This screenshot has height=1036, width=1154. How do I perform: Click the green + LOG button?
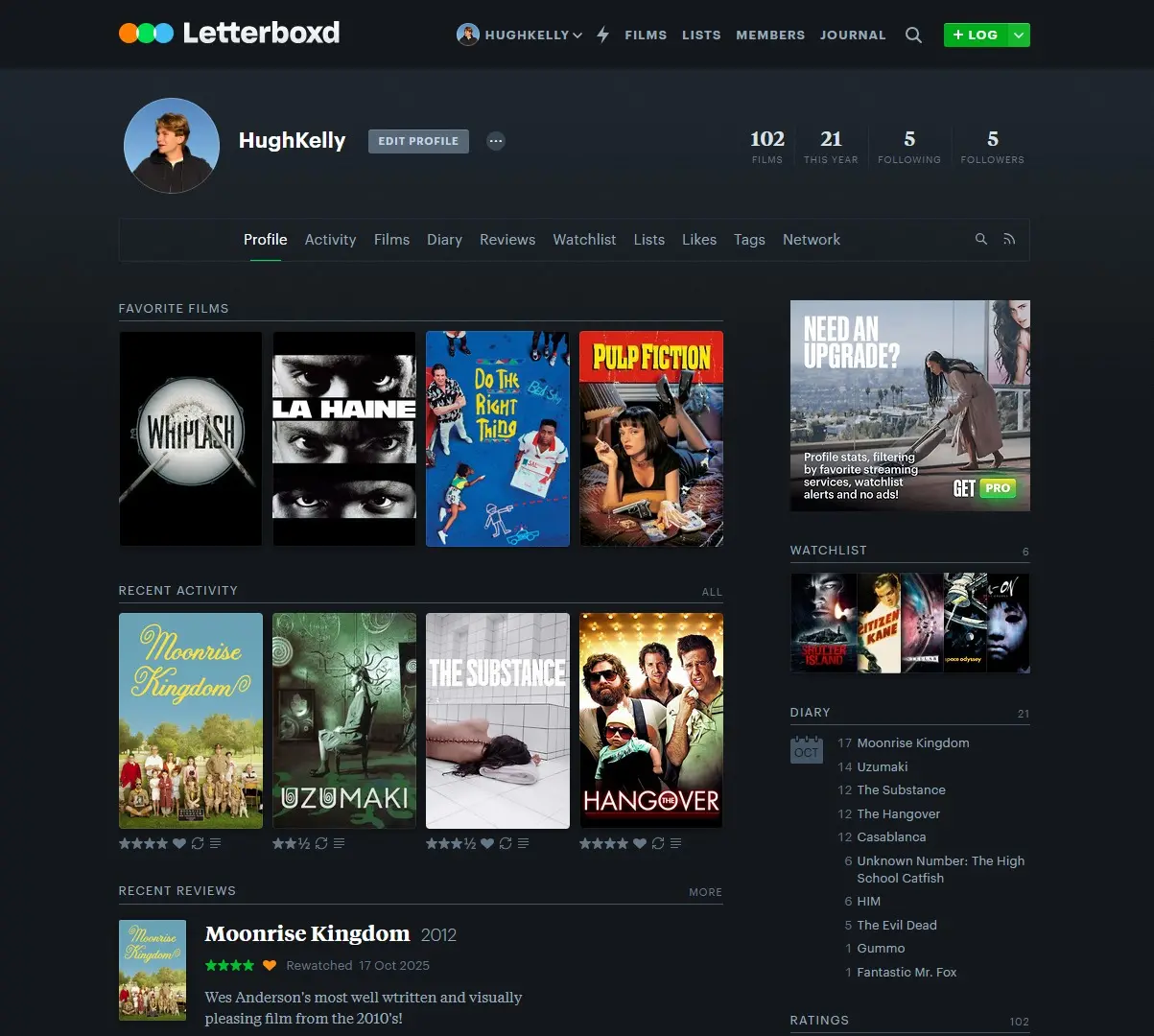[976, 35]
